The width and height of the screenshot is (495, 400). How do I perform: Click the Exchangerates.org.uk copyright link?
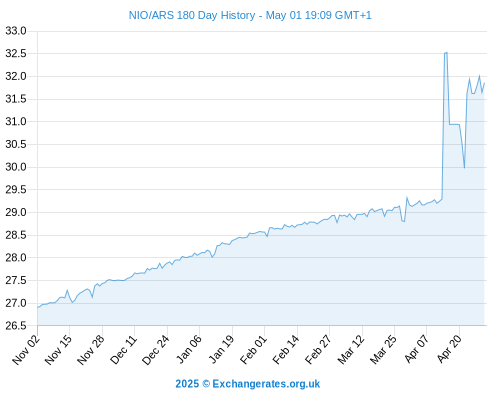248,384
